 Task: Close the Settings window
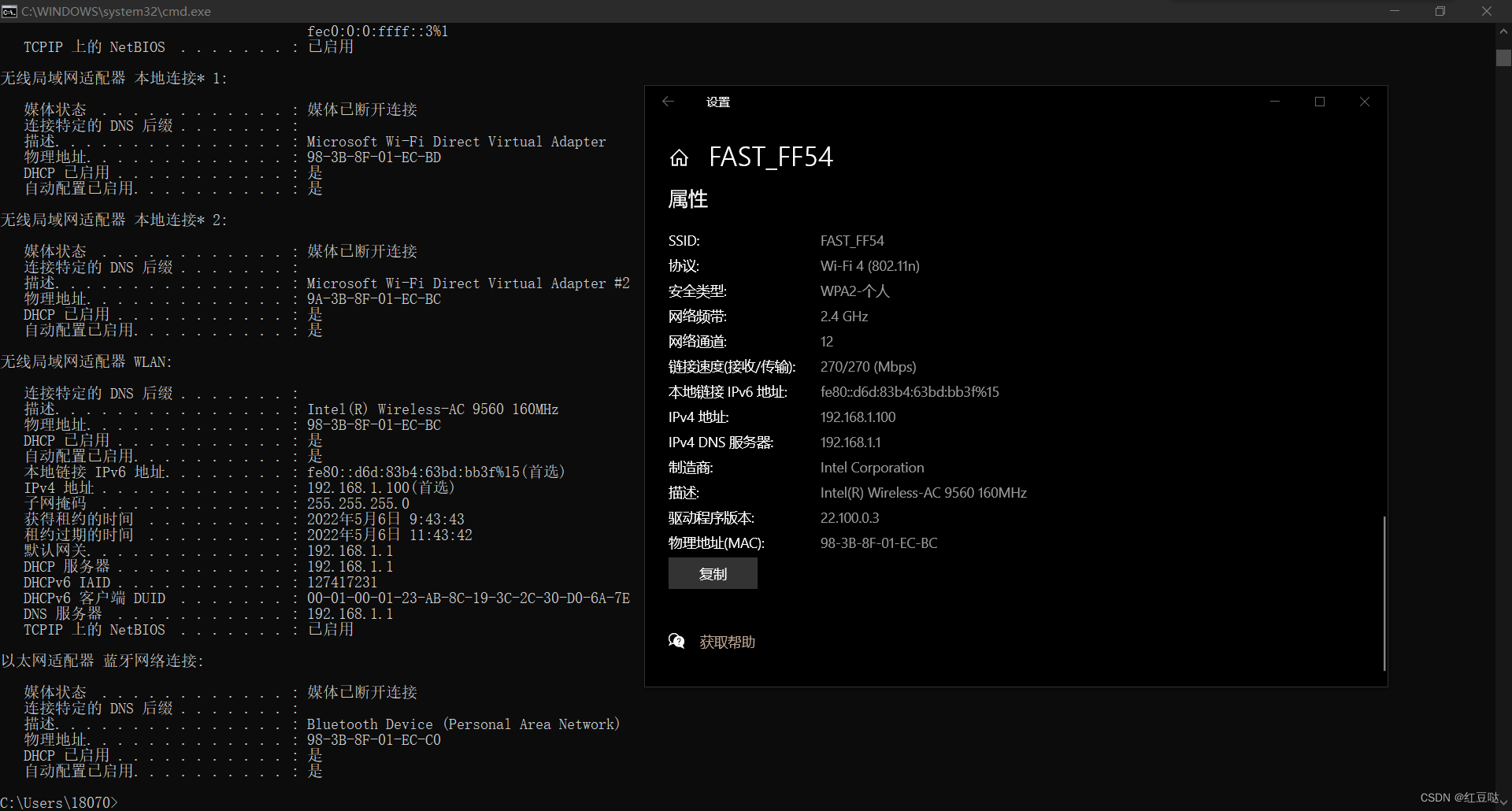[1365, 102]
